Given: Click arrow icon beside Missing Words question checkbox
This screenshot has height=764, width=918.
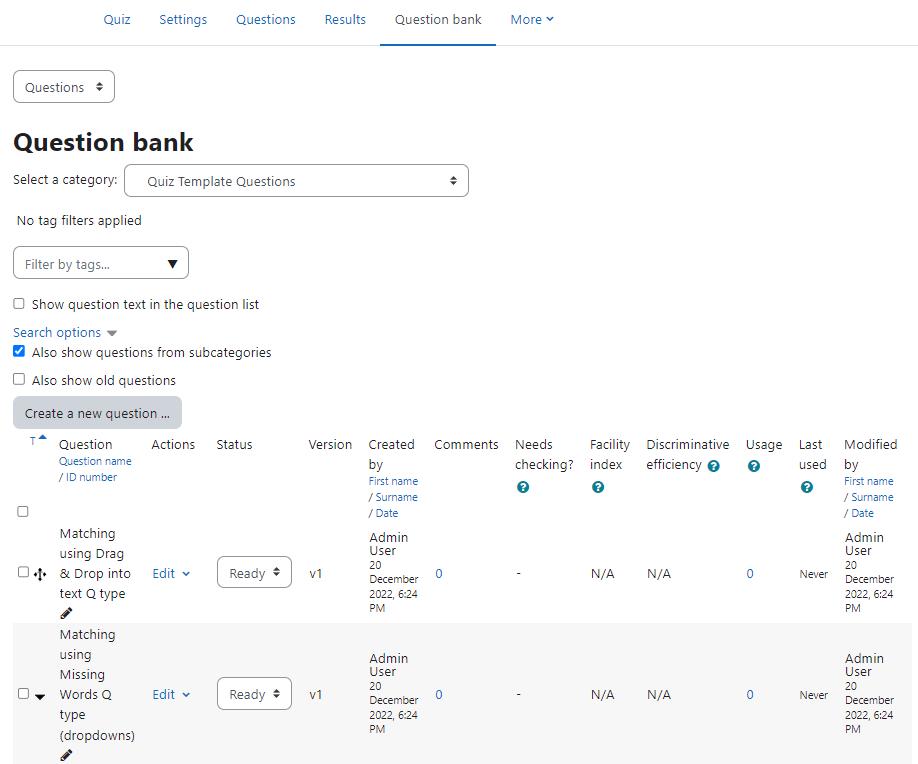Looking at the screenshot, I should click(40, 696).
